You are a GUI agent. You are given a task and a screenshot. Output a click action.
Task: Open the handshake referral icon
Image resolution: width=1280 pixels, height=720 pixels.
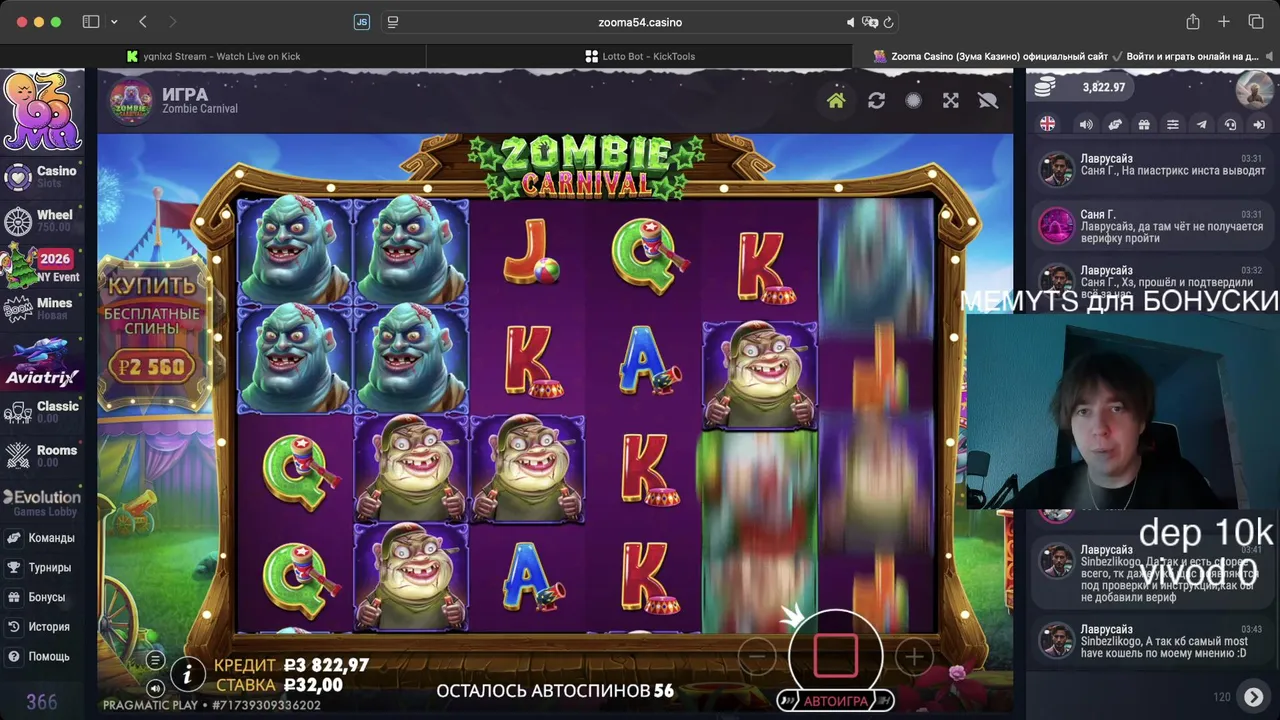pos(1115,124)
